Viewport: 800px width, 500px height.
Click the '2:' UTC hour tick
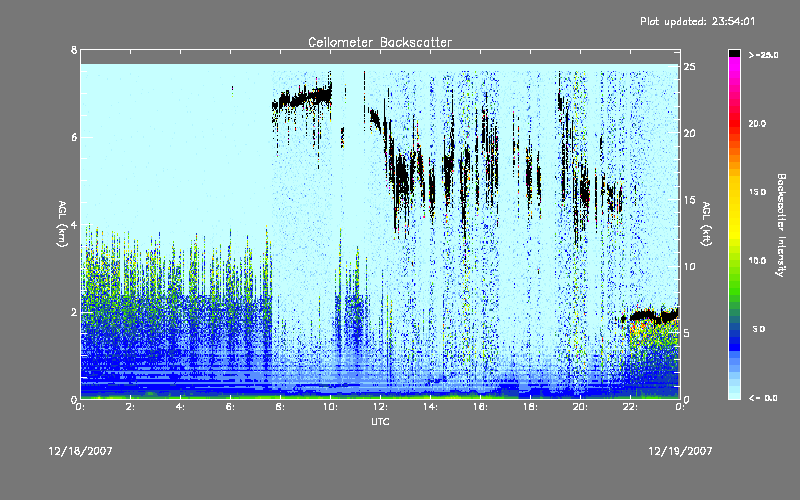pyautogui.click(x=130, y=407)
